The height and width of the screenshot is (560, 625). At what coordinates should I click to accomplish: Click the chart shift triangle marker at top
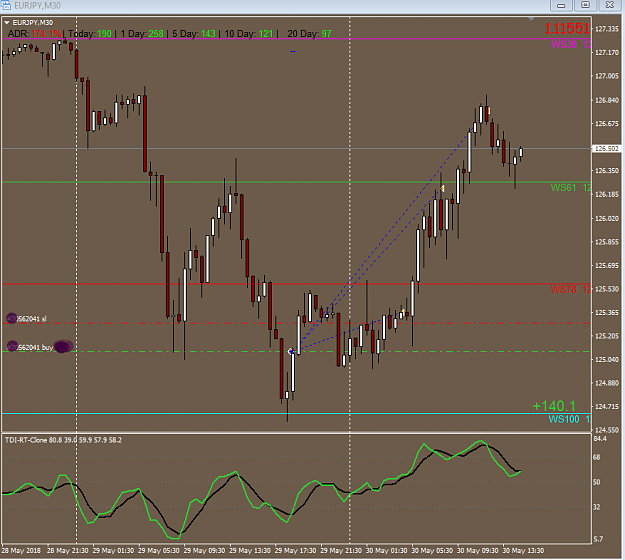[x=531, y=19]
